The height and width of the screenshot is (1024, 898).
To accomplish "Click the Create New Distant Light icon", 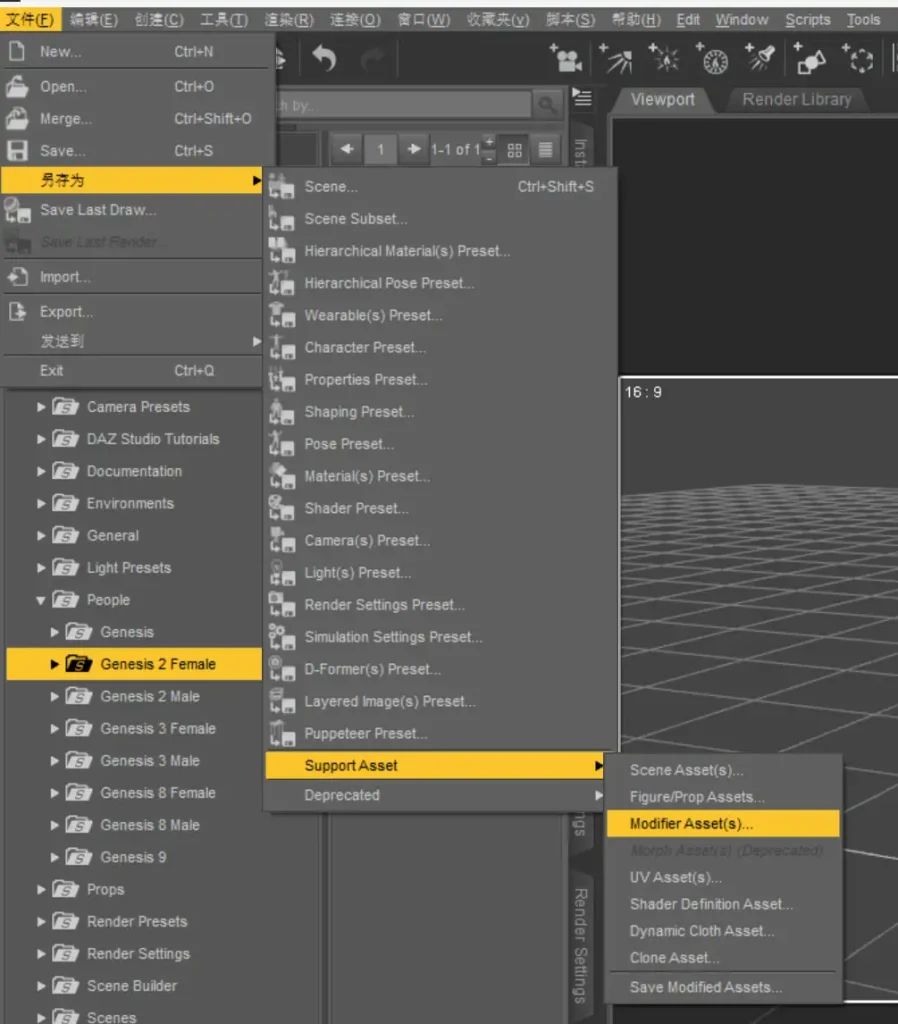I will point(615,59).
